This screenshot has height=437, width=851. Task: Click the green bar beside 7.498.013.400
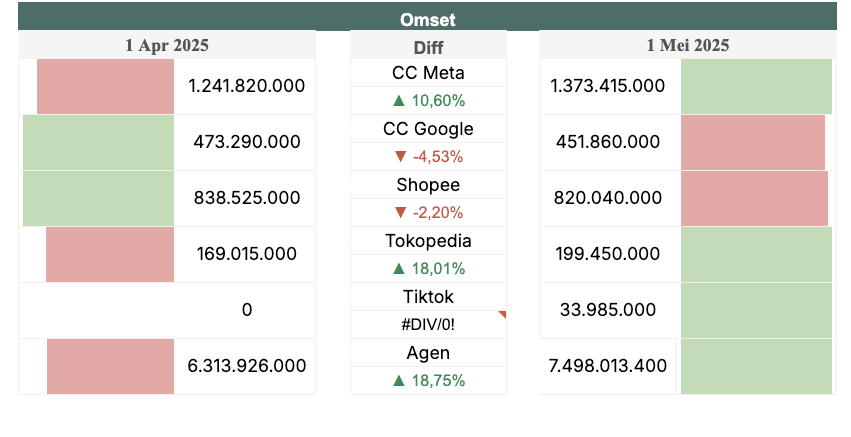pos(756,366)
